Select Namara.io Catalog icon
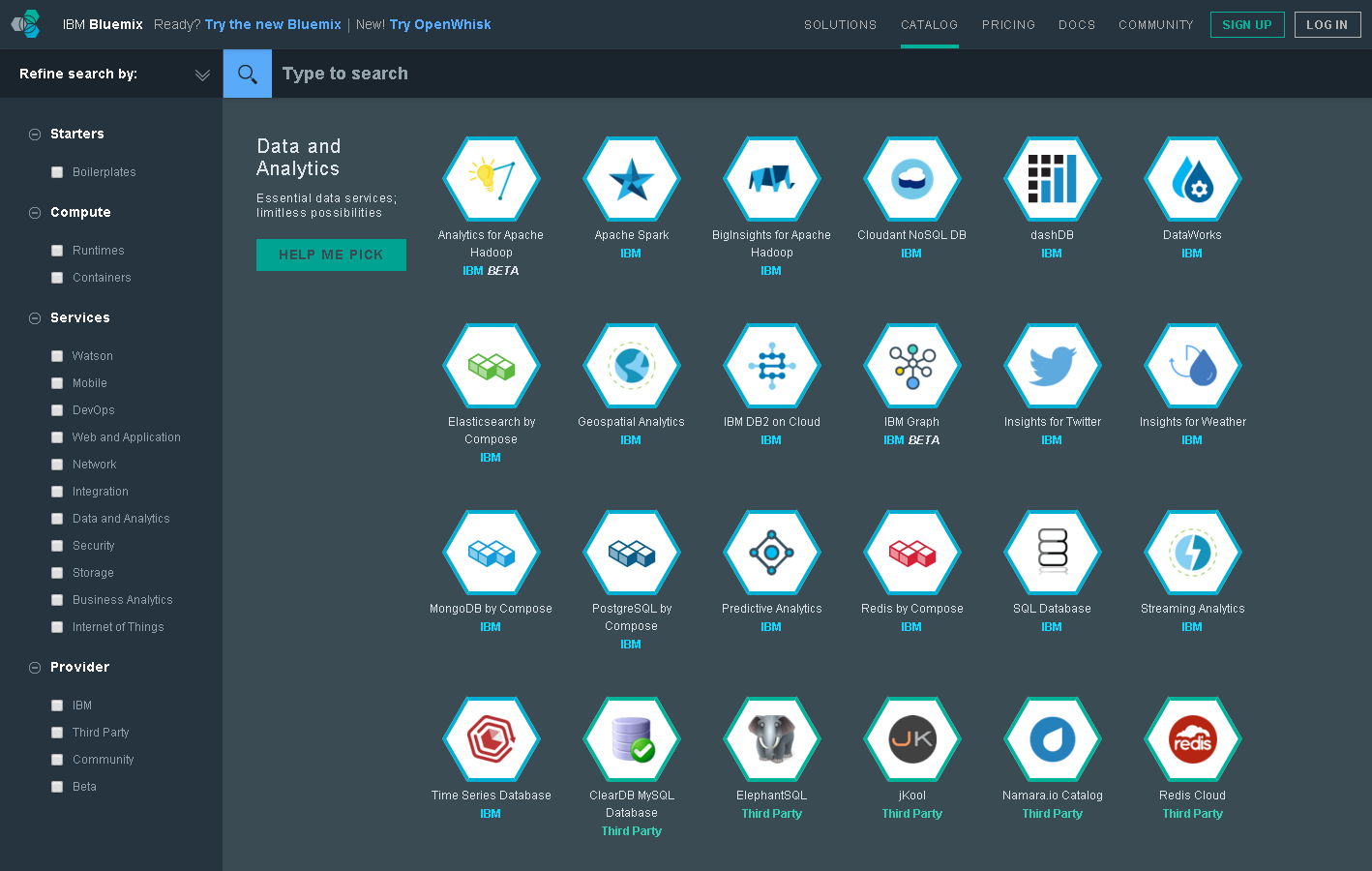The width and height of the screenshot is (1372, 871). click(1053, 739)
